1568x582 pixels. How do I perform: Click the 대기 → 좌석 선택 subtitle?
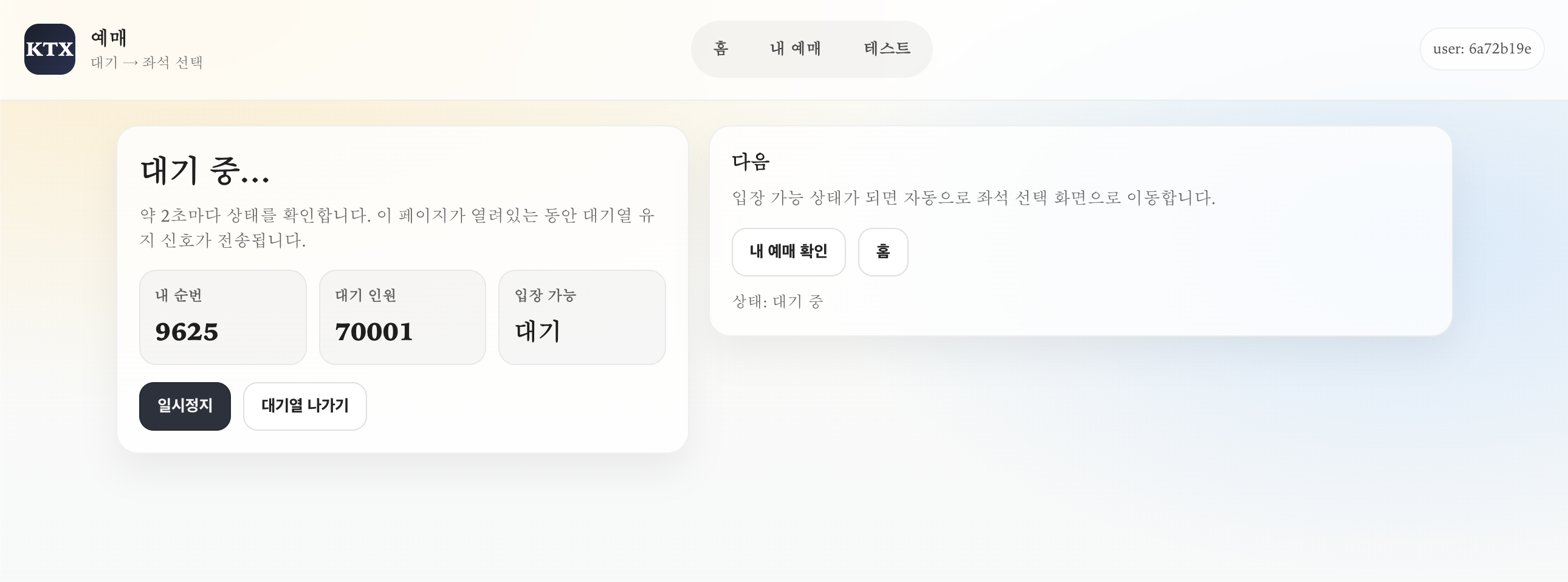tap(146, 63)
